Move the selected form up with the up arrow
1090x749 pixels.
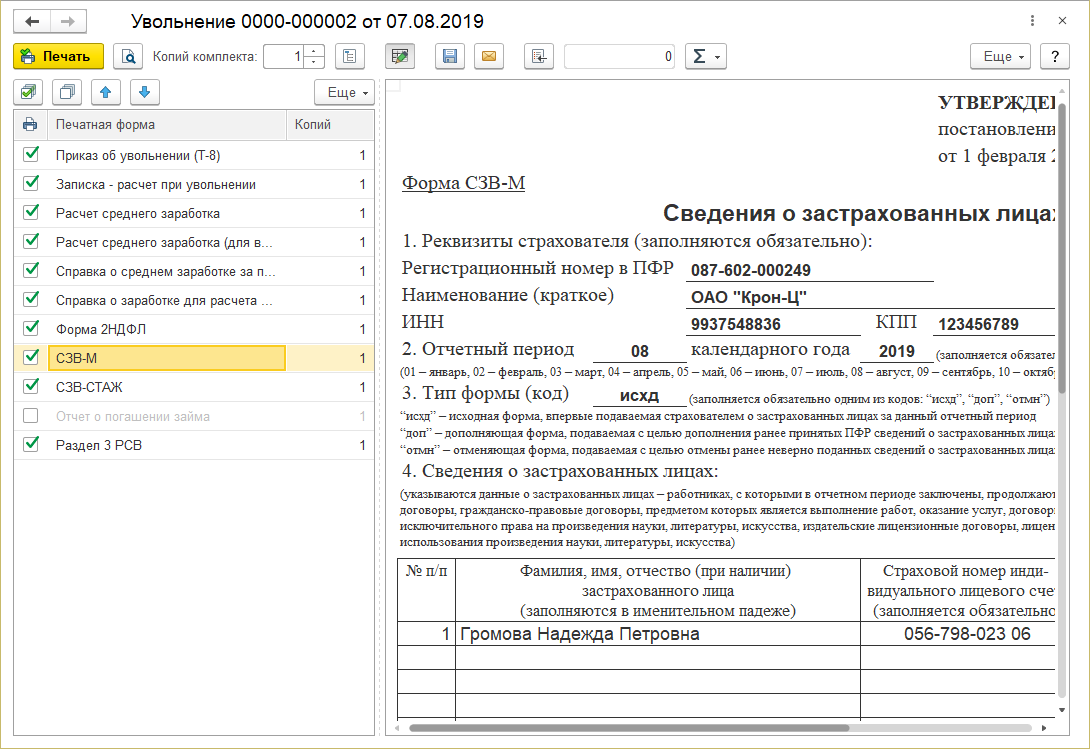click(106, 92)
